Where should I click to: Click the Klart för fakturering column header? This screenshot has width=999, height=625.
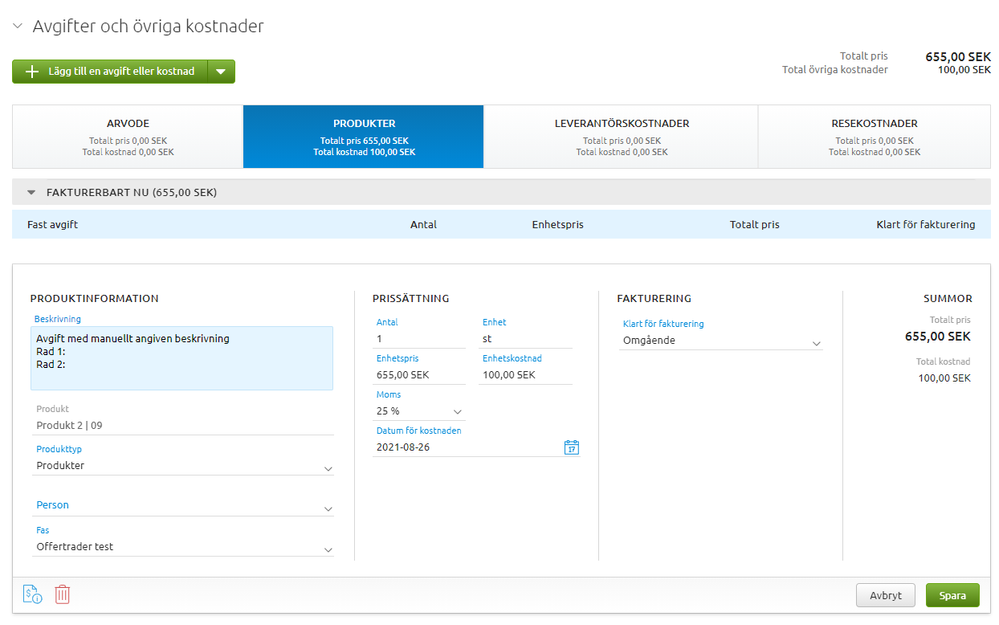[x=926, y=224]
